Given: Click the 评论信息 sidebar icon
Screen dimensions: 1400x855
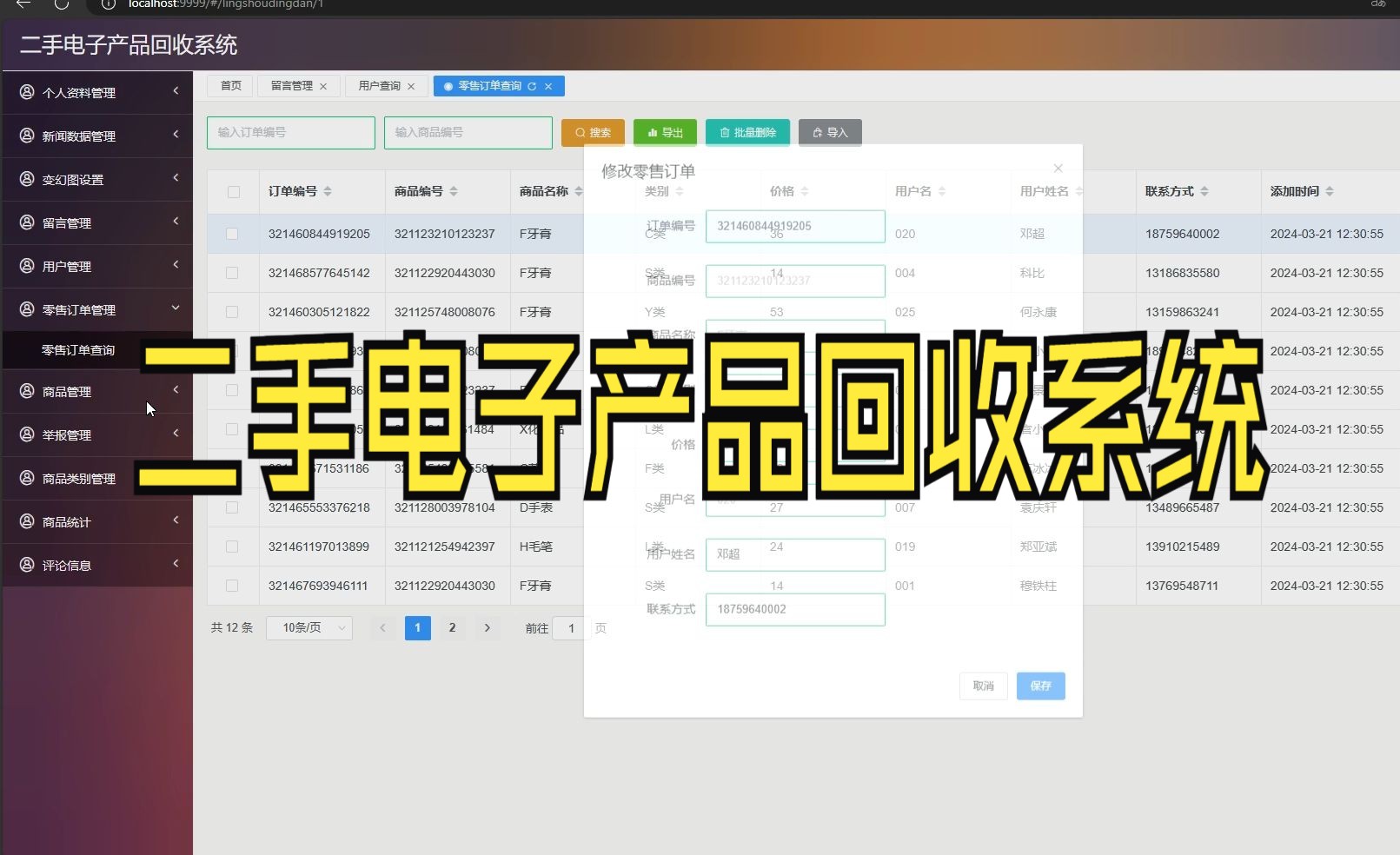Looking at the screenshot, I should [27, 565].
